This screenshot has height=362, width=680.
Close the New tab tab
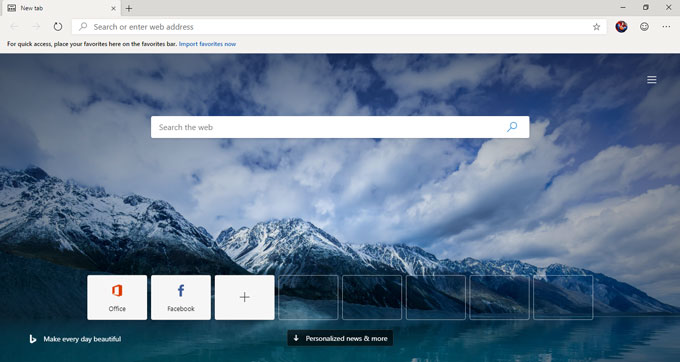(113, 8)
